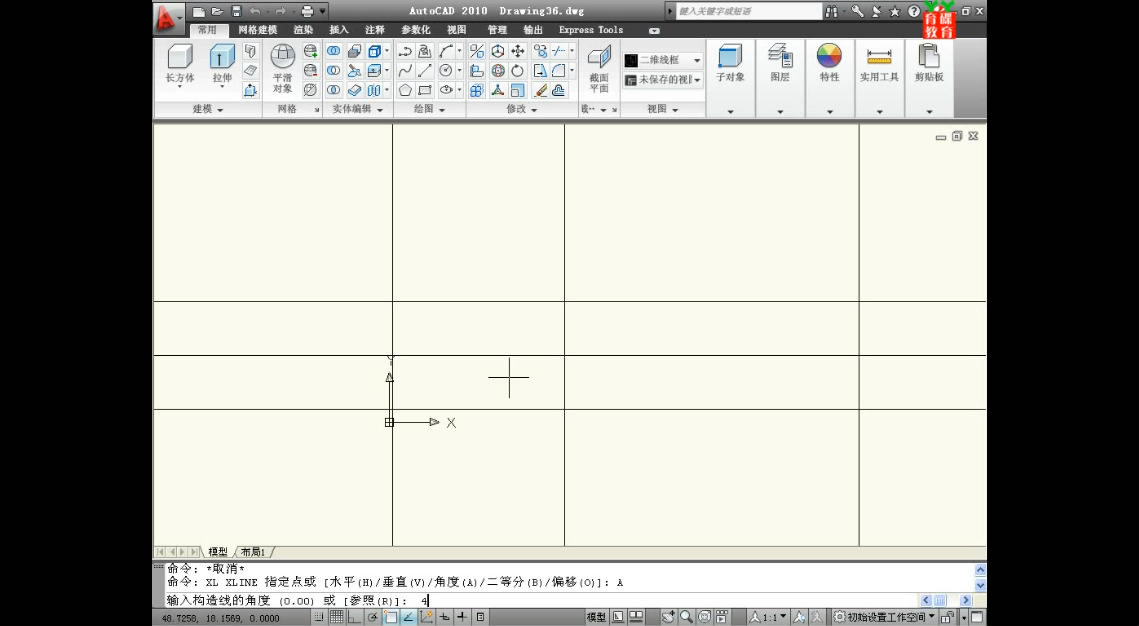Image resolution: width=1139 pixels, height=626 pixels.
Task: Open the 特性 properties panel
Action: pyautogui.click(x=830, y=78)
